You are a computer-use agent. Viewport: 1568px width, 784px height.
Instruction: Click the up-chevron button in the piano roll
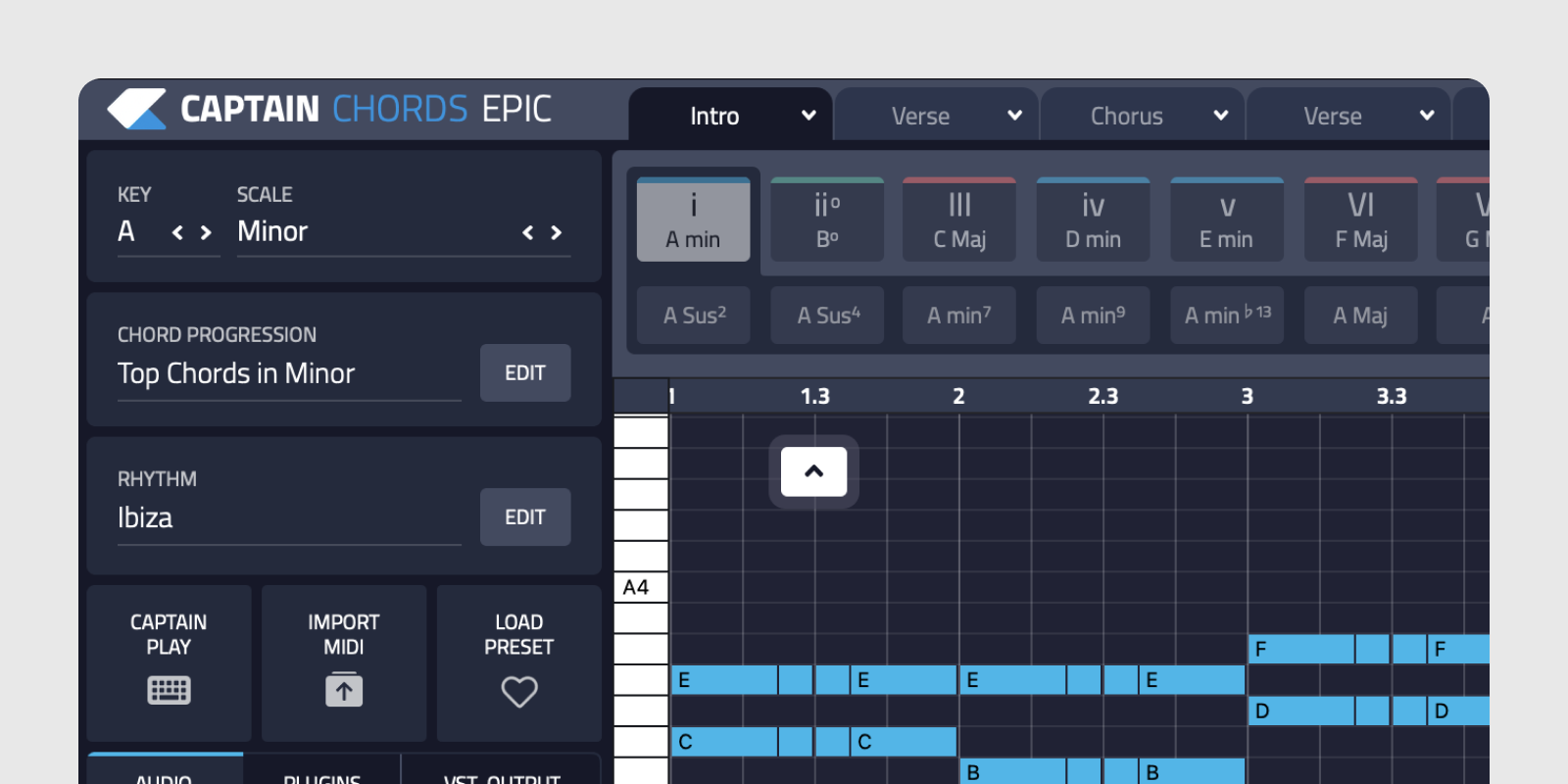click(814, 471)
